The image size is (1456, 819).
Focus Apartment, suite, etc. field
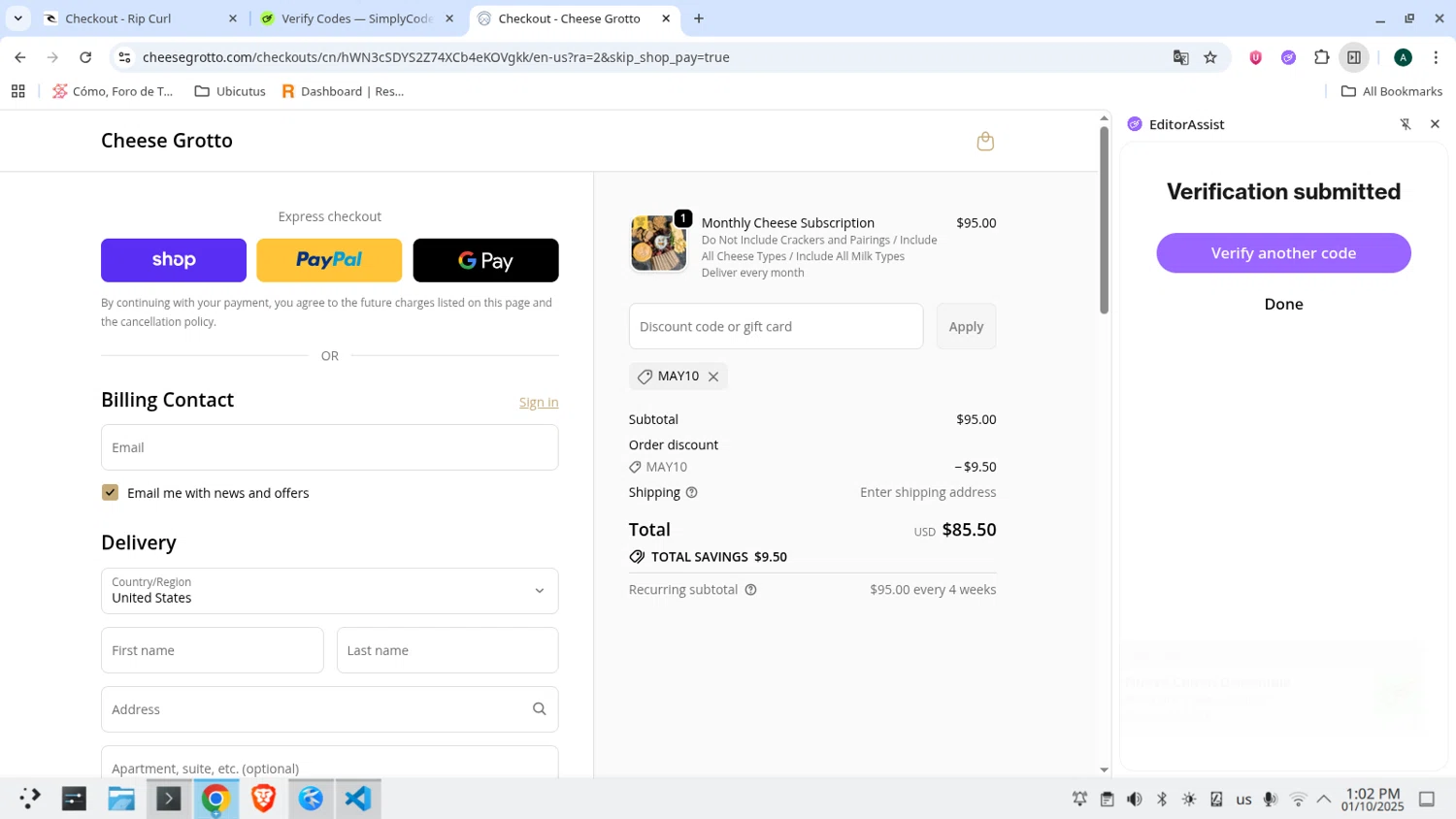[x=330, y=763]
